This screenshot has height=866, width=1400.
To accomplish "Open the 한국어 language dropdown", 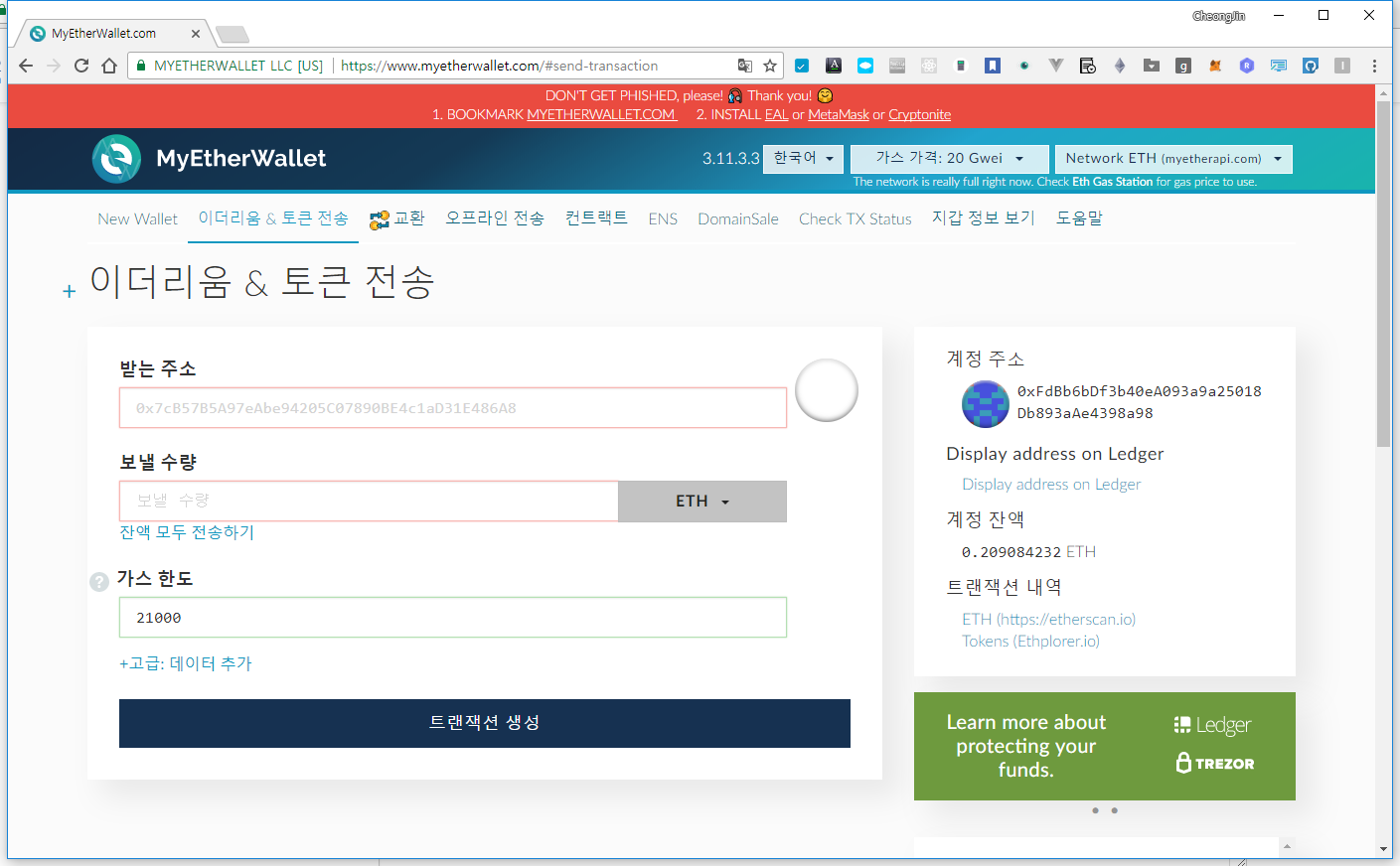I will pyautogui.click(x=804, y=159).
